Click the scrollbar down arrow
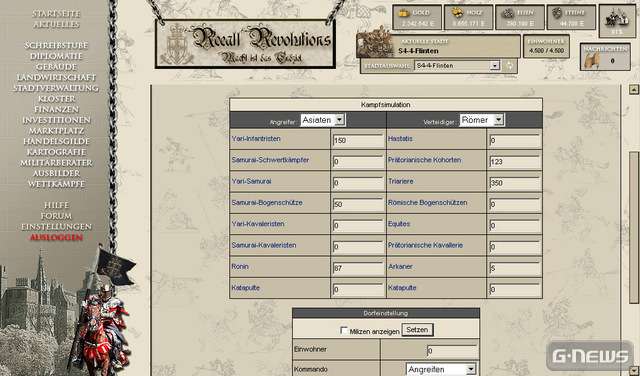Image resolution: width=640 pixels, height=376 pixels. 633,371
